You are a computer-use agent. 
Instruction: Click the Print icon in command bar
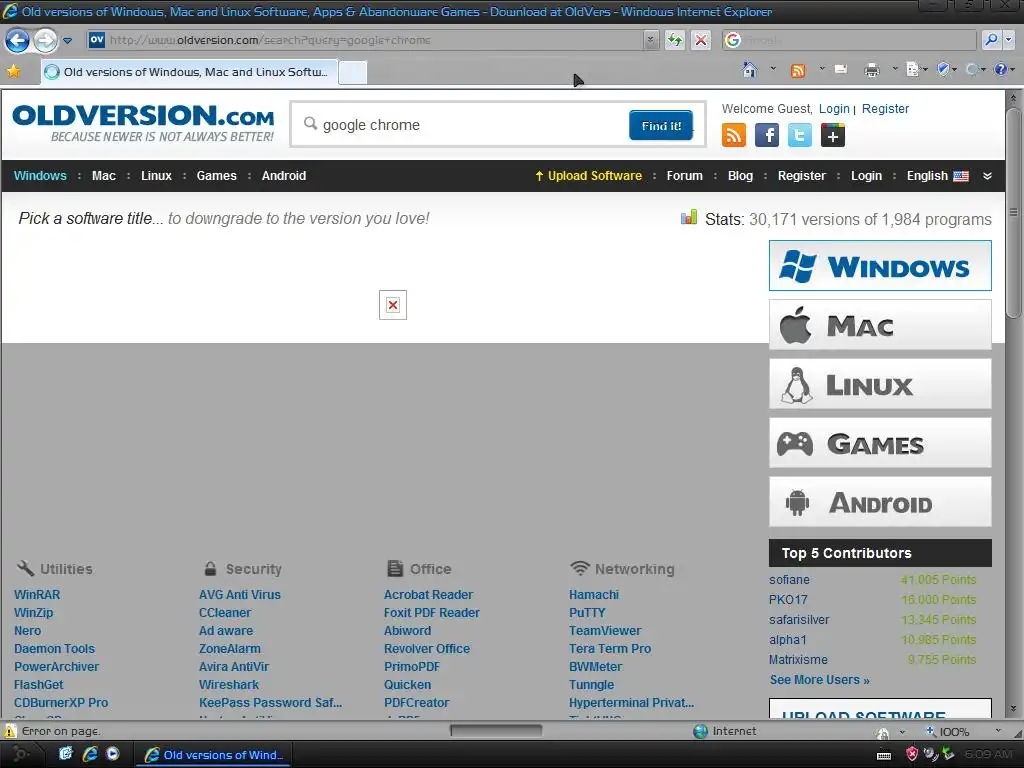[872, 70]
